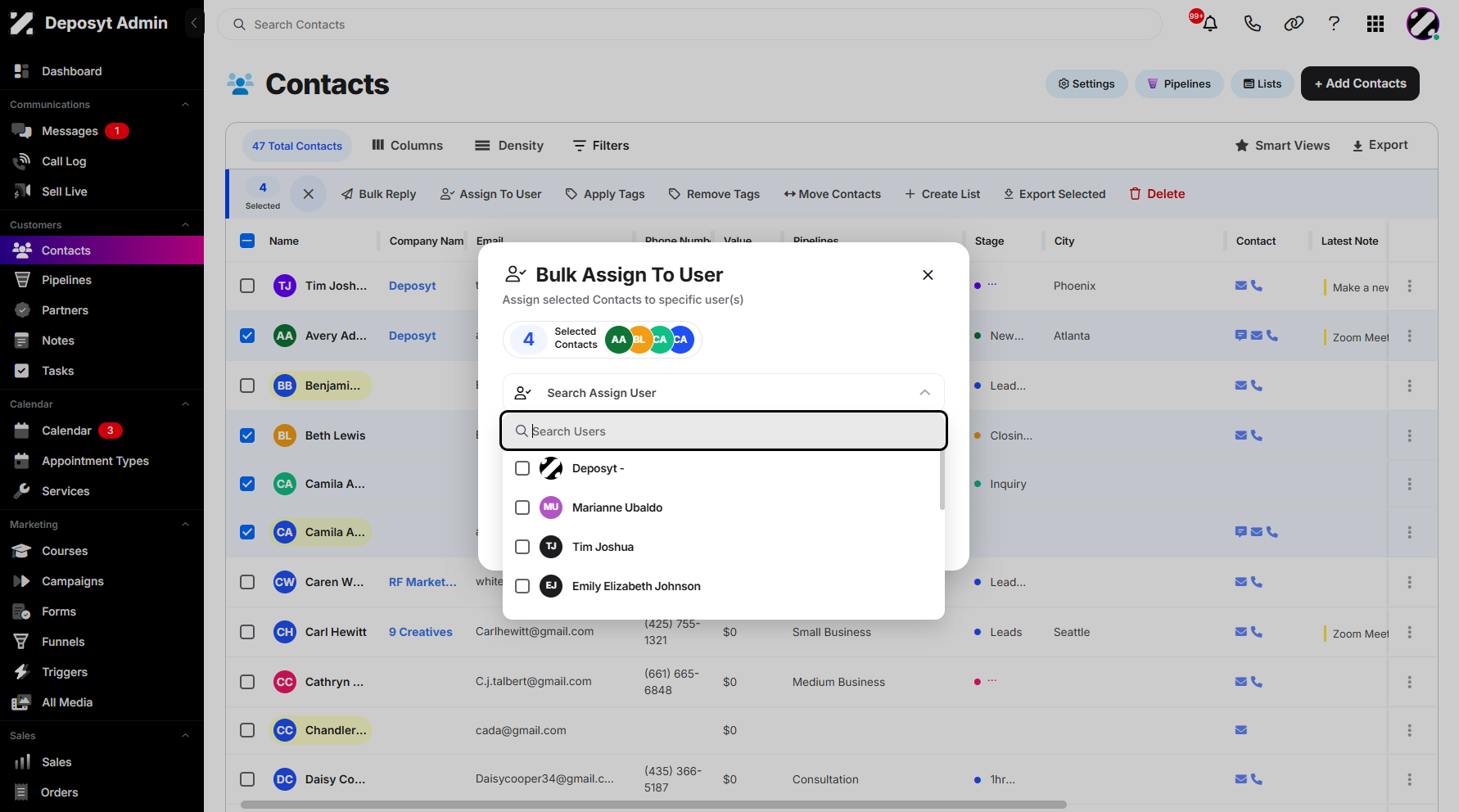
Task: Collapse the Search Assign User dropdown
Action: (x=924, y=393)
